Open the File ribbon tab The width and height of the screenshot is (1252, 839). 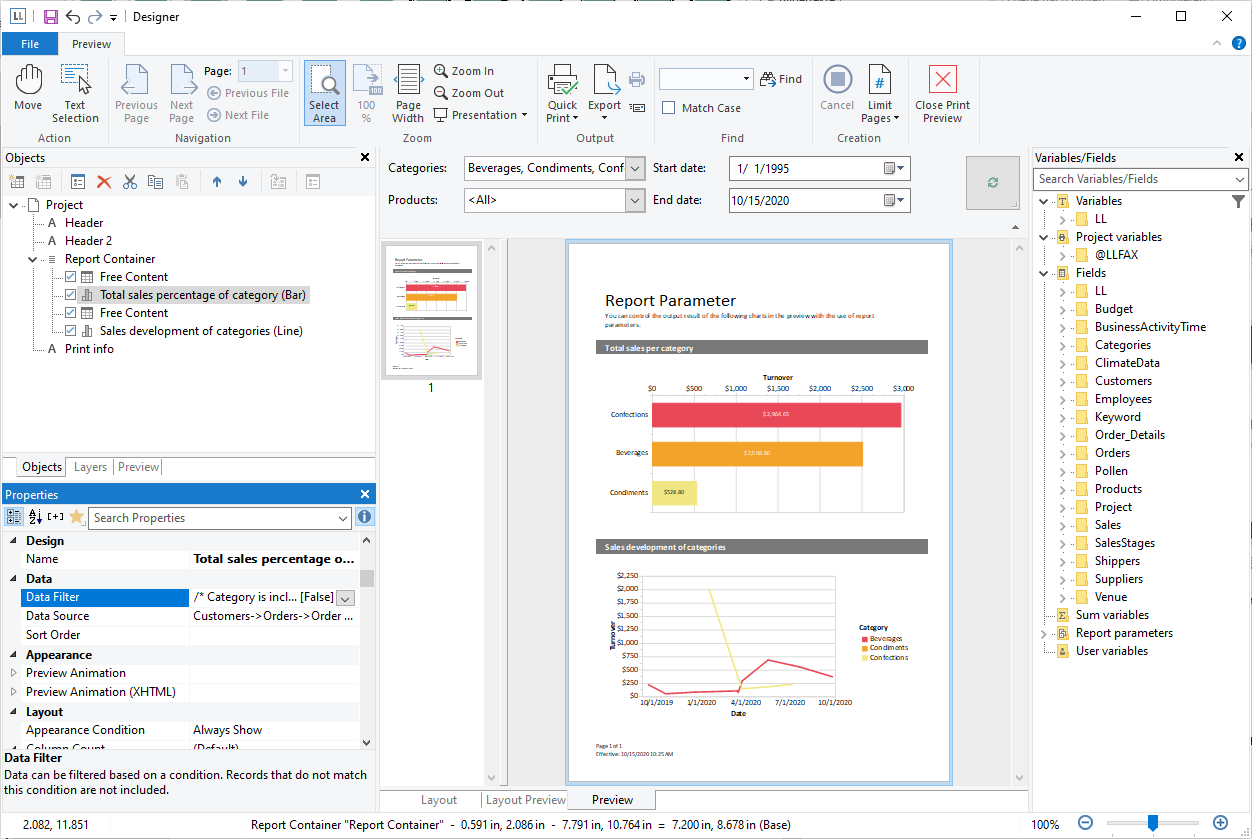coord(30,44)
